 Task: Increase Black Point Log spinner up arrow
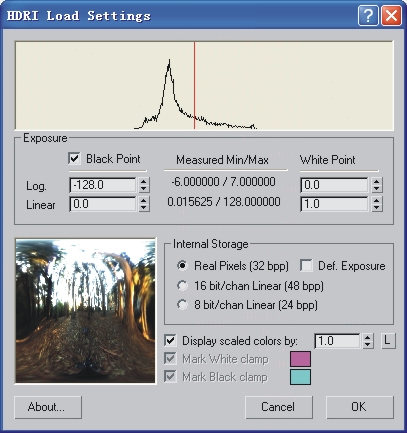click(x=143, y=182)
